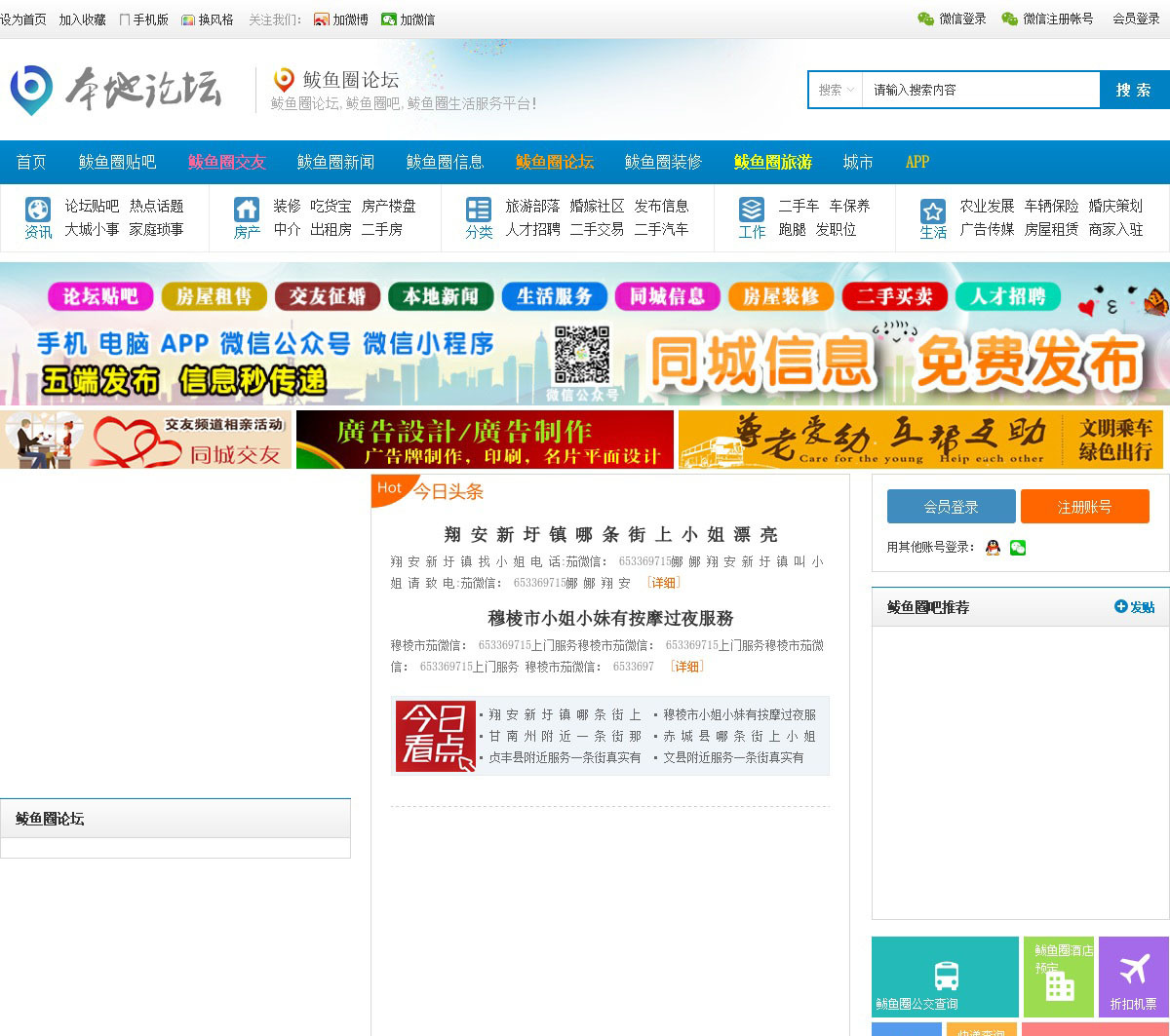Click the 同城交友 matchmaking banner
The image size is (1170, 1036).
tap(146, 440)
